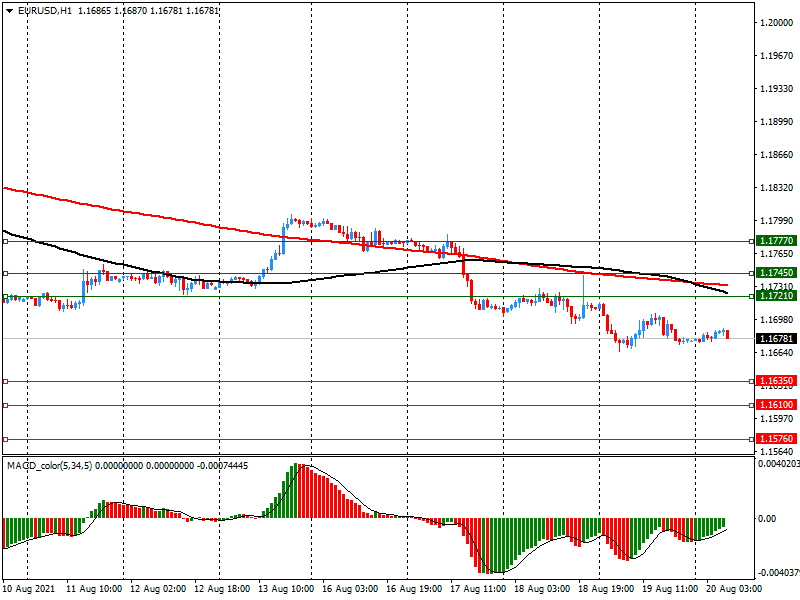Image resolution: width=800 pixels, height=600 pixels.
Task: Click the 1.20000 price scale label
Action: pos(777,23)
